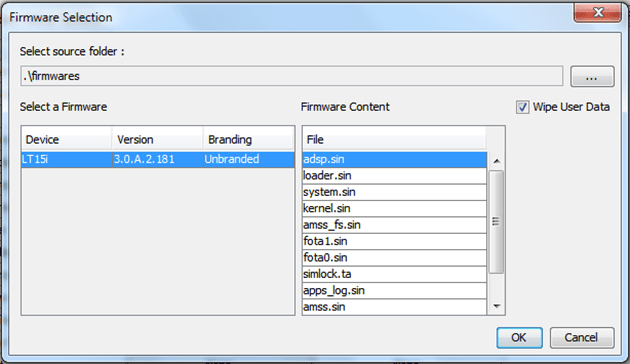This screenshot has width=630, height=364.
Task: Click the file list scroll up arrow
Action: [x=497, y=161]
